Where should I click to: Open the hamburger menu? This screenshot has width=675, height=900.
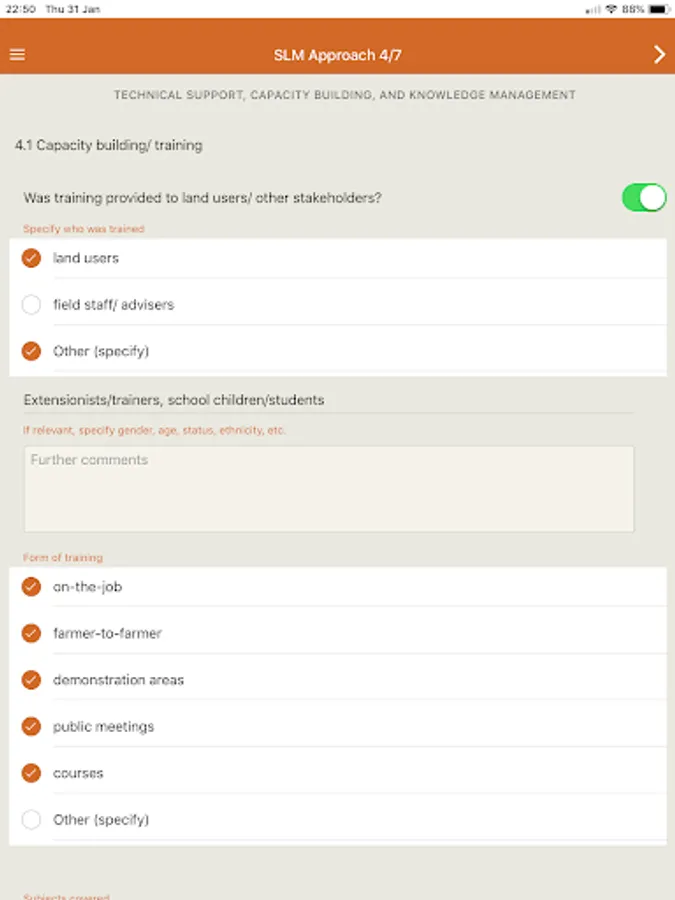pyautogui.click(x=17, y=55)
